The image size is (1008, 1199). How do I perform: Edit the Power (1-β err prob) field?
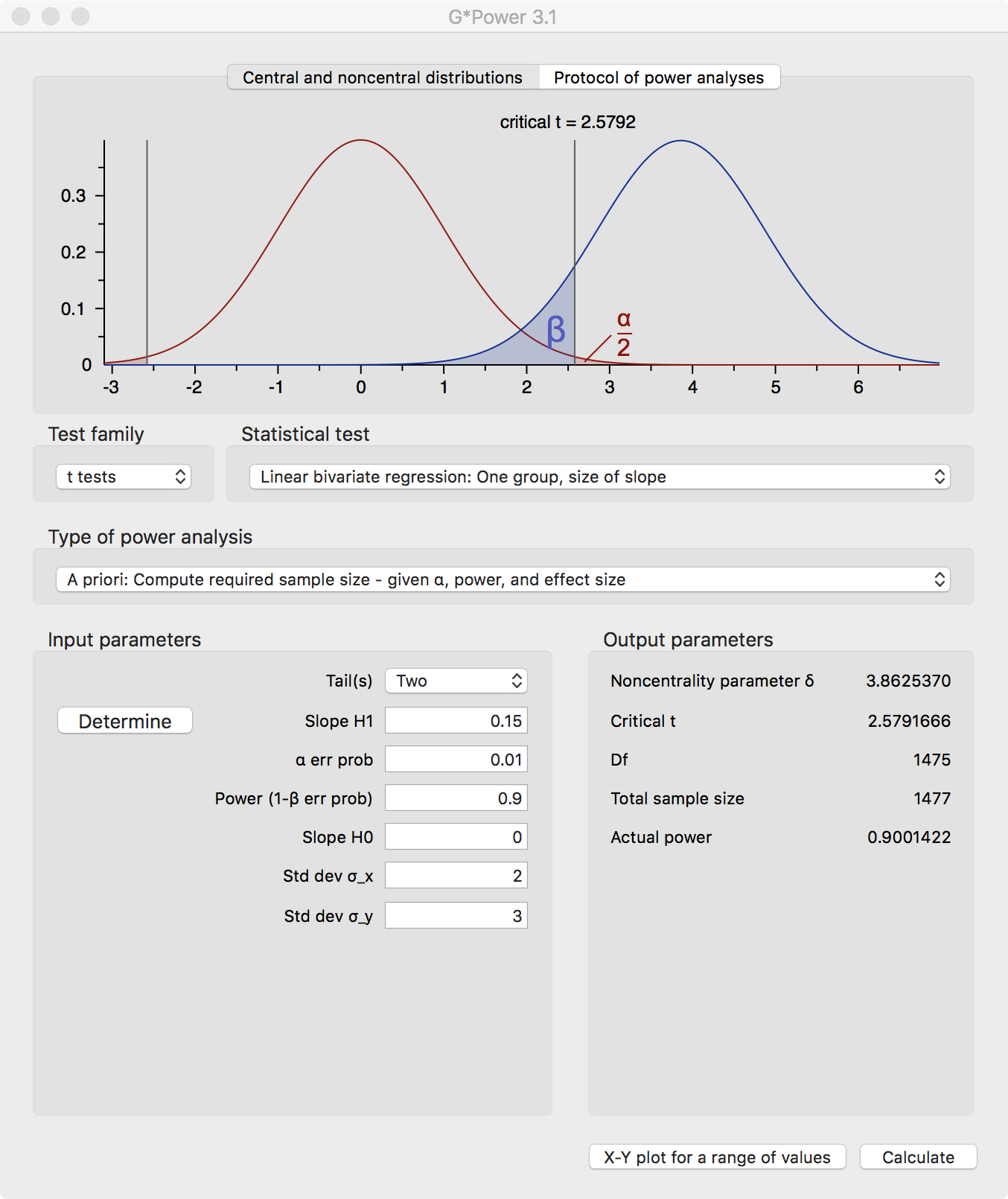(x=456, y=798)
